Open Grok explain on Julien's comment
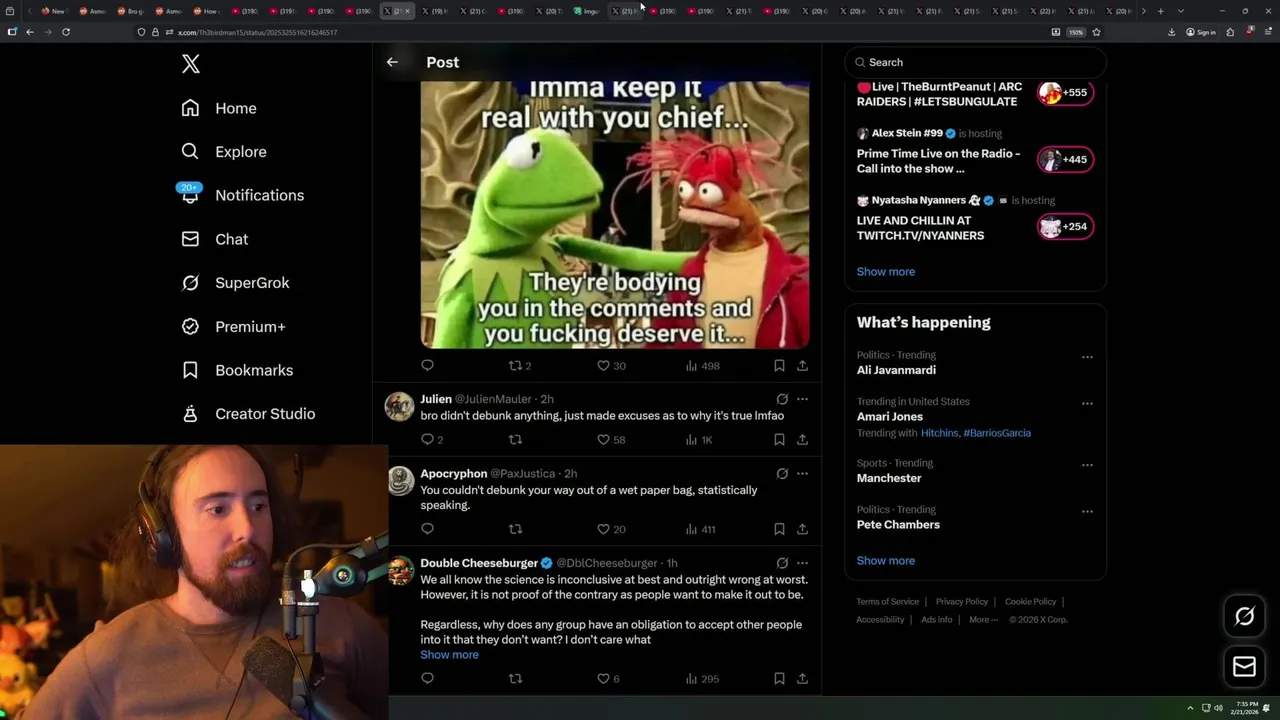 (782, 399)
